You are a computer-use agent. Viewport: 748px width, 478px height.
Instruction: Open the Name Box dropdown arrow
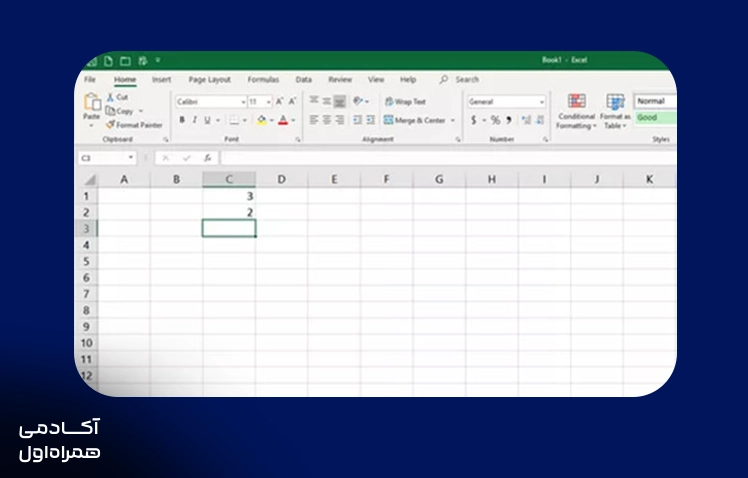click(130, 157)
